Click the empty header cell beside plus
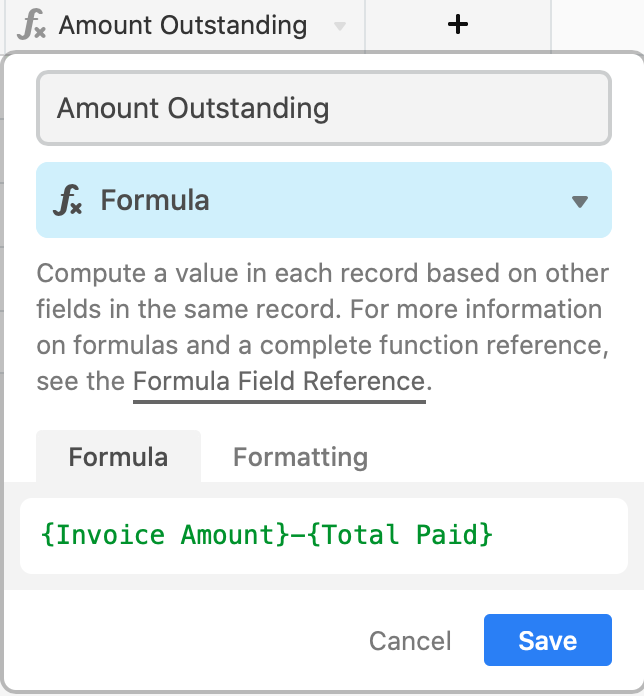This screenshot has width=644, height=696. point(597,25)
